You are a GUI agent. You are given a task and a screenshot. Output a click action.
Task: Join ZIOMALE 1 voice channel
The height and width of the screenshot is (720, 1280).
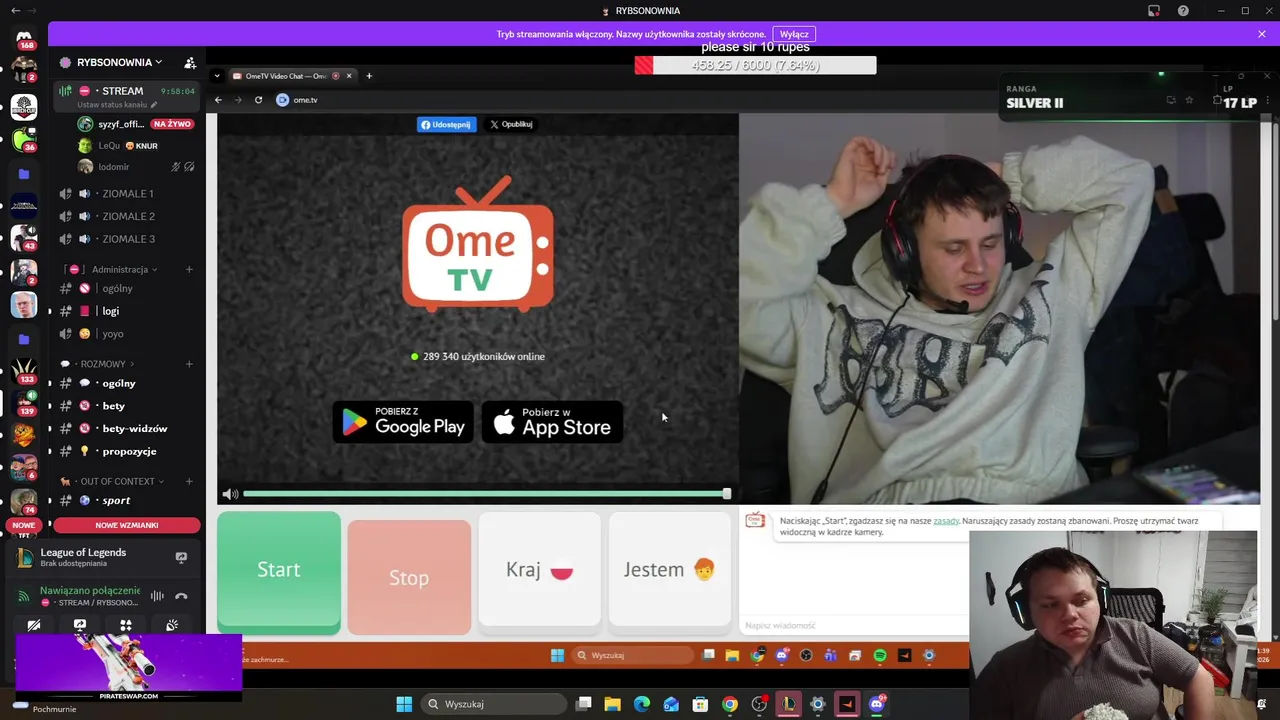click(127, 194)
